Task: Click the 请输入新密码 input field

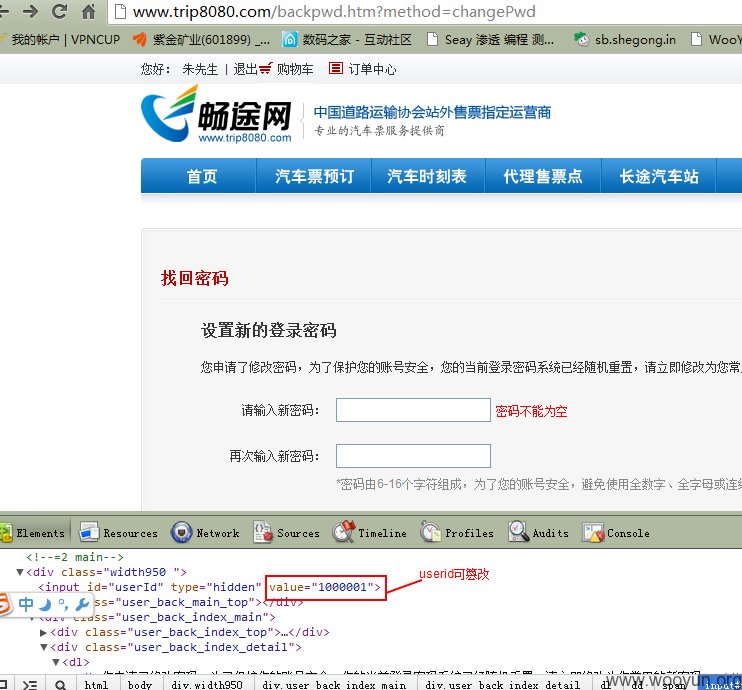Action: [x=413, y=410]
